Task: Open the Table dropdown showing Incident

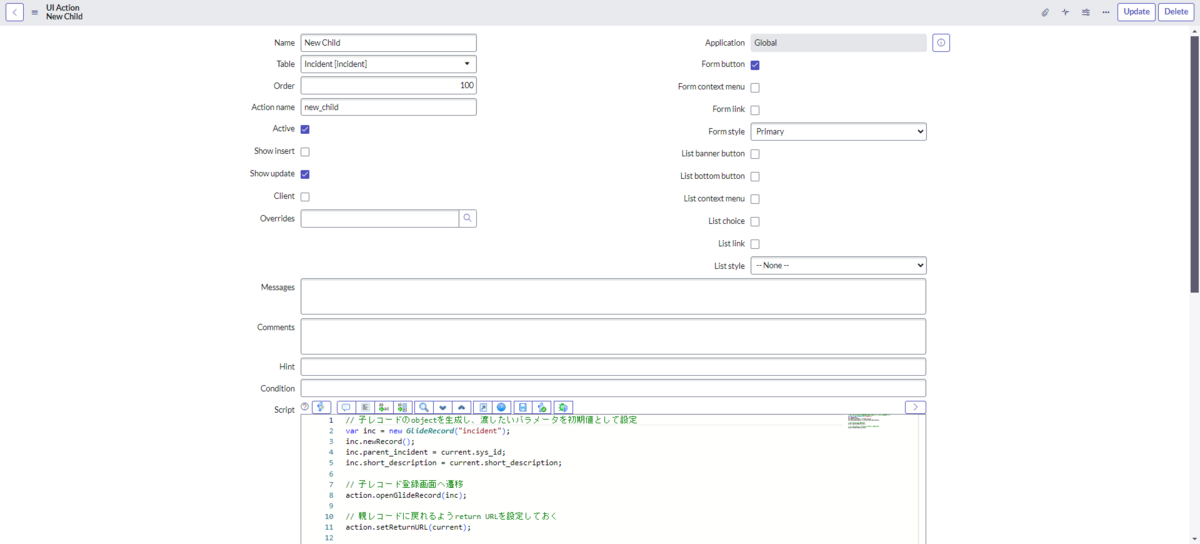Action: [388, 64]
